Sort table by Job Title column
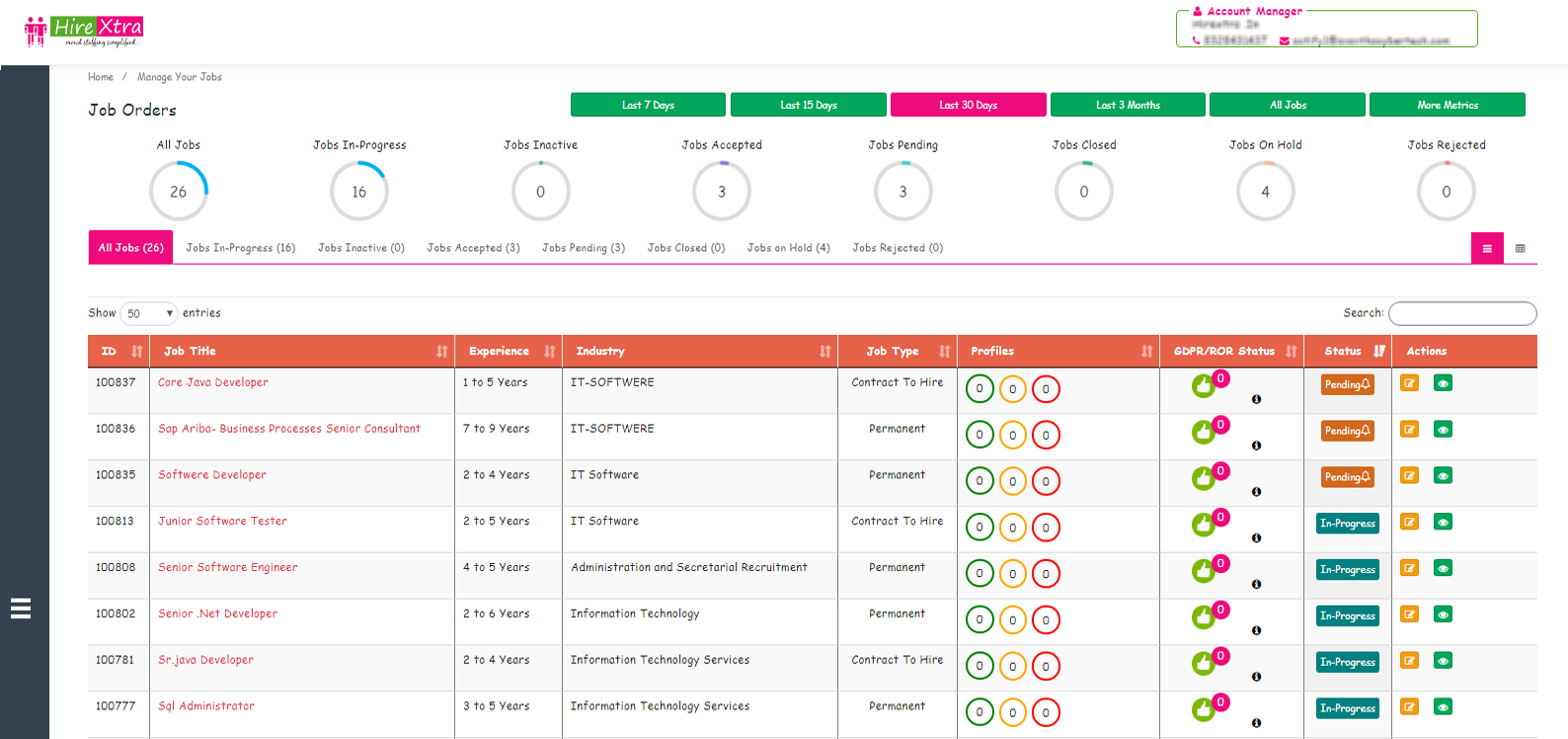Screen dimensions: 1568x739 [x=302, y=351]
